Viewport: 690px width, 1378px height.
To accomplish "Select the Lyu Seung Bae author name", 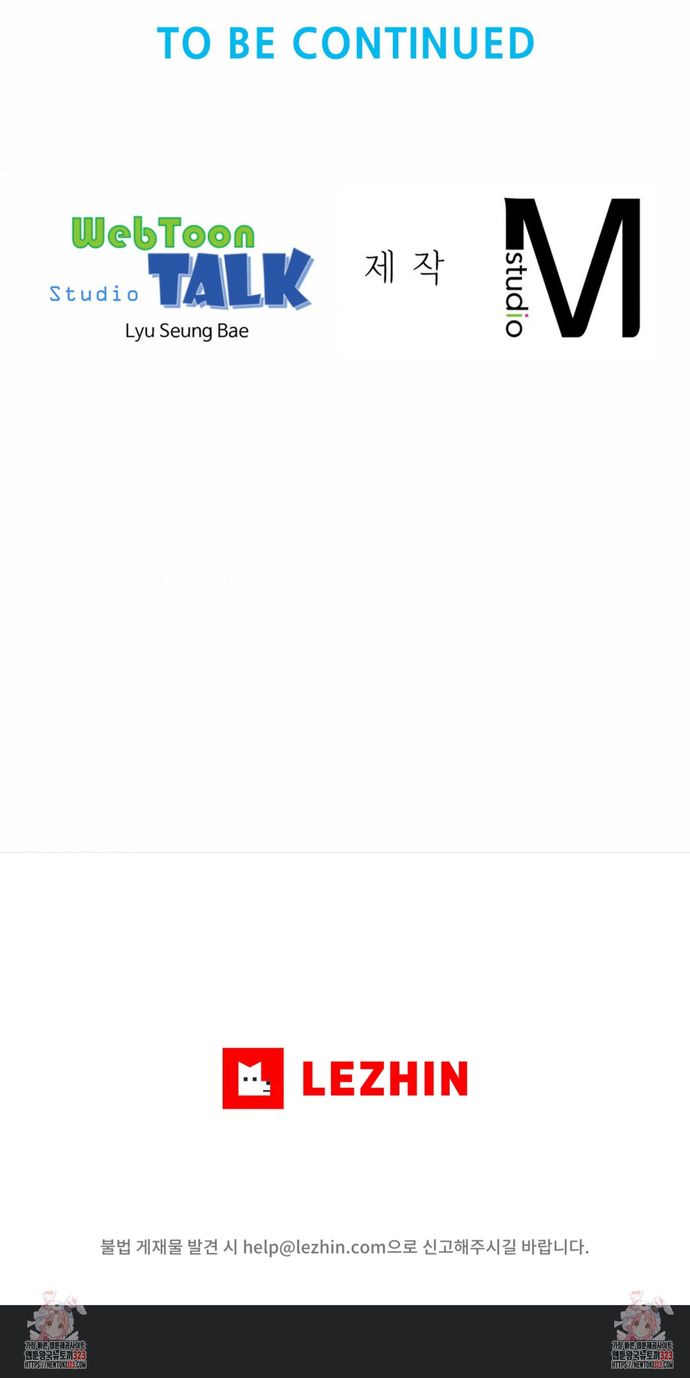I will click(187, 331).
